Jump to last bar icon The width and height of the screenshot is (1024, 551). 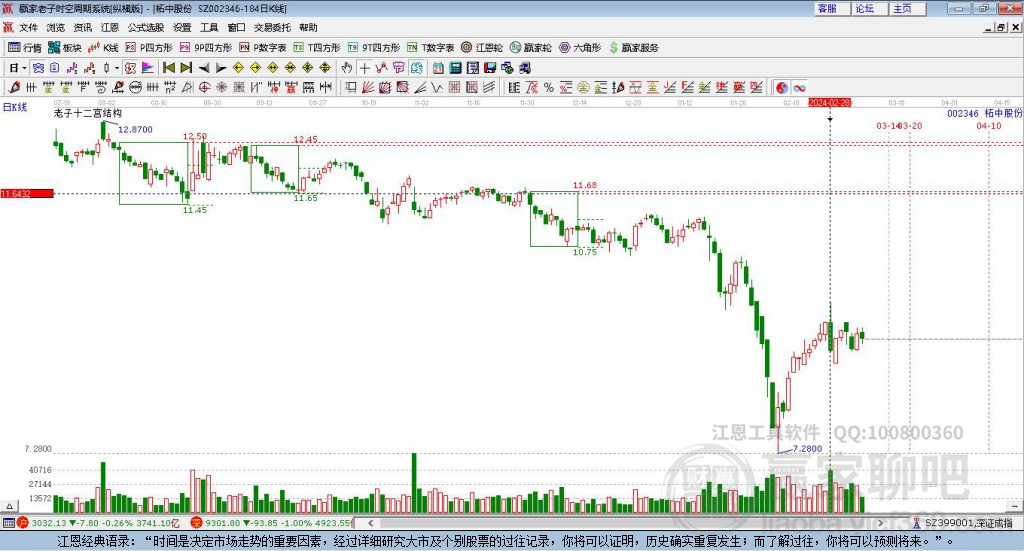(186, 68)
